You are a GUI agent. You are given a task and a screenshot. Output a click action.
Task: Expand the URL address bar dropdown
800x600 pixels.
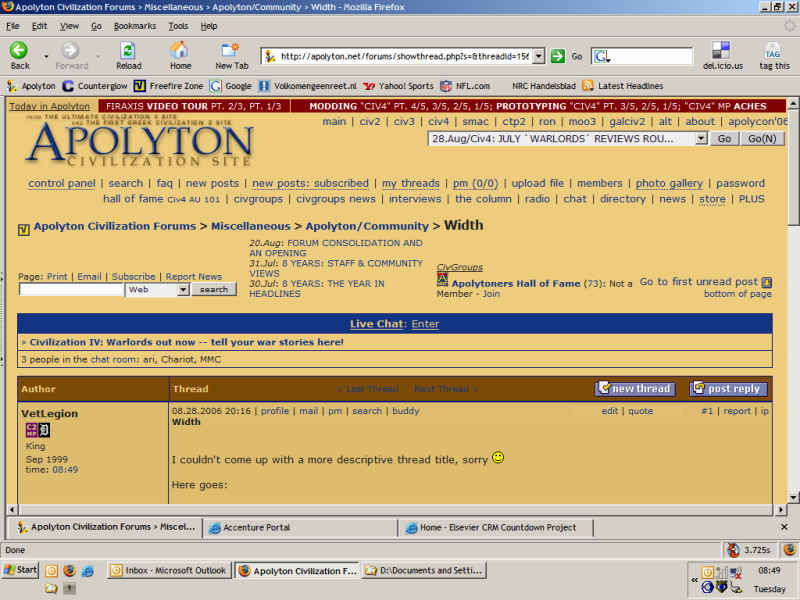(538, 57)
